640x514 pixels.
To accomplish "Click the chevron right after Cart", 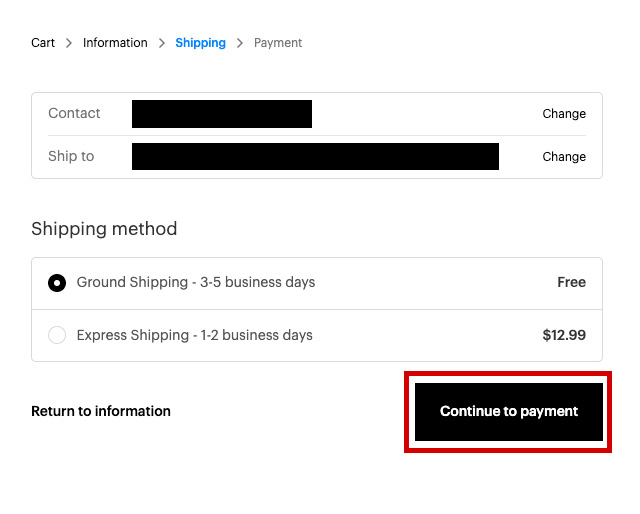I will tap(69, 43).
